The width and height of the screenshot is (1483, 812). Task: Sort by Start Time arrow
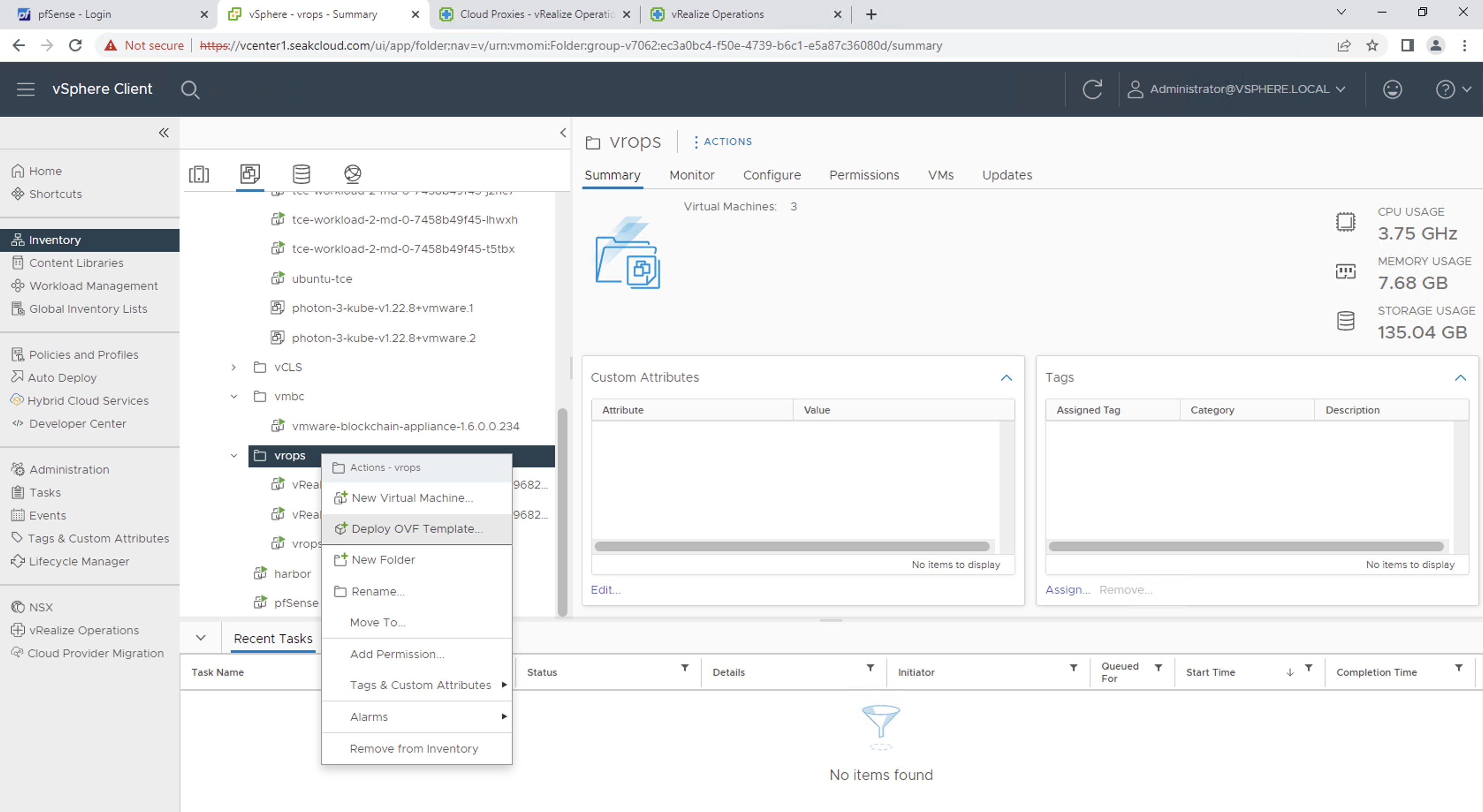(x=1289, y=672)
